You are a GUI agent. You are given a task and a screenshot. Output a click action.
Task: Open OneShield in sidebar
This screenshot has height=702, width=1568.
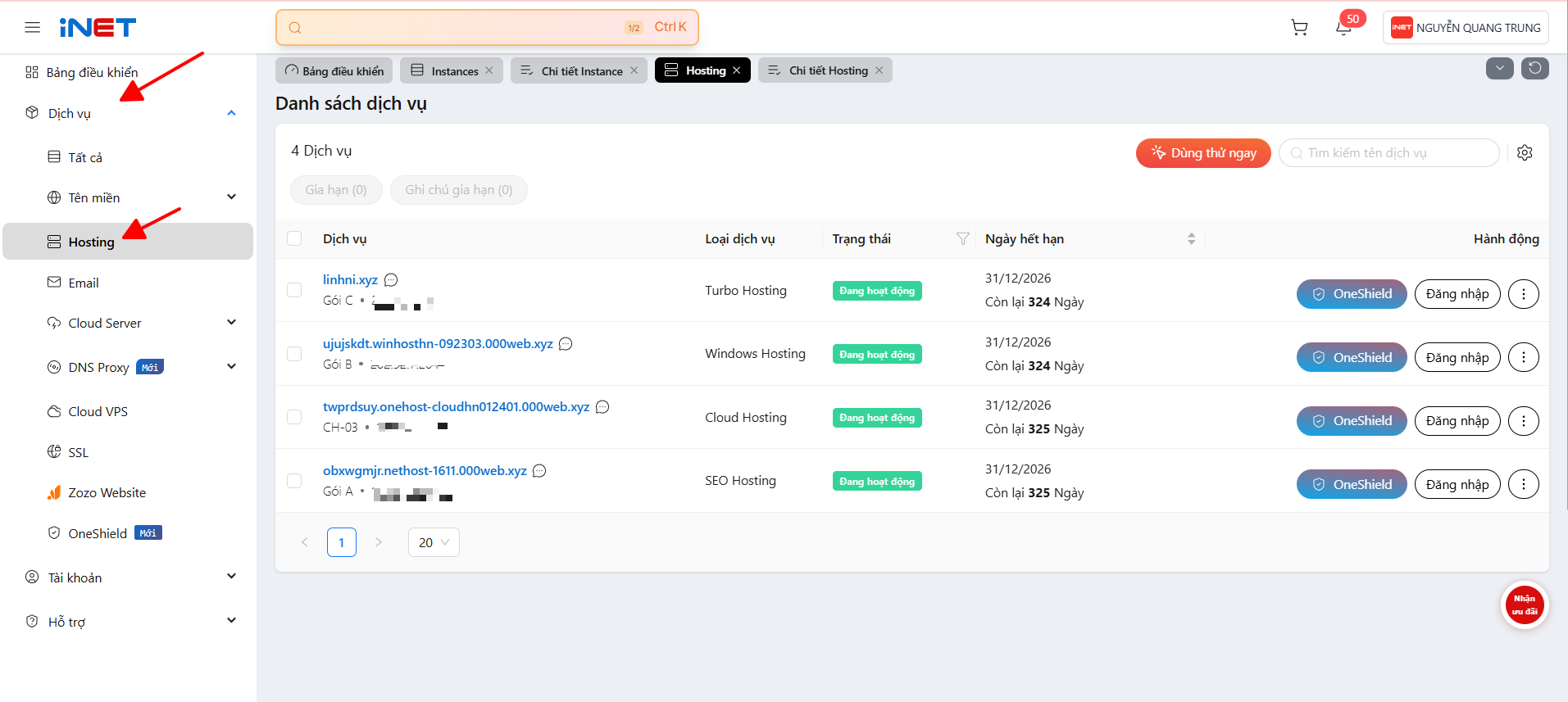tap(98, 533)
